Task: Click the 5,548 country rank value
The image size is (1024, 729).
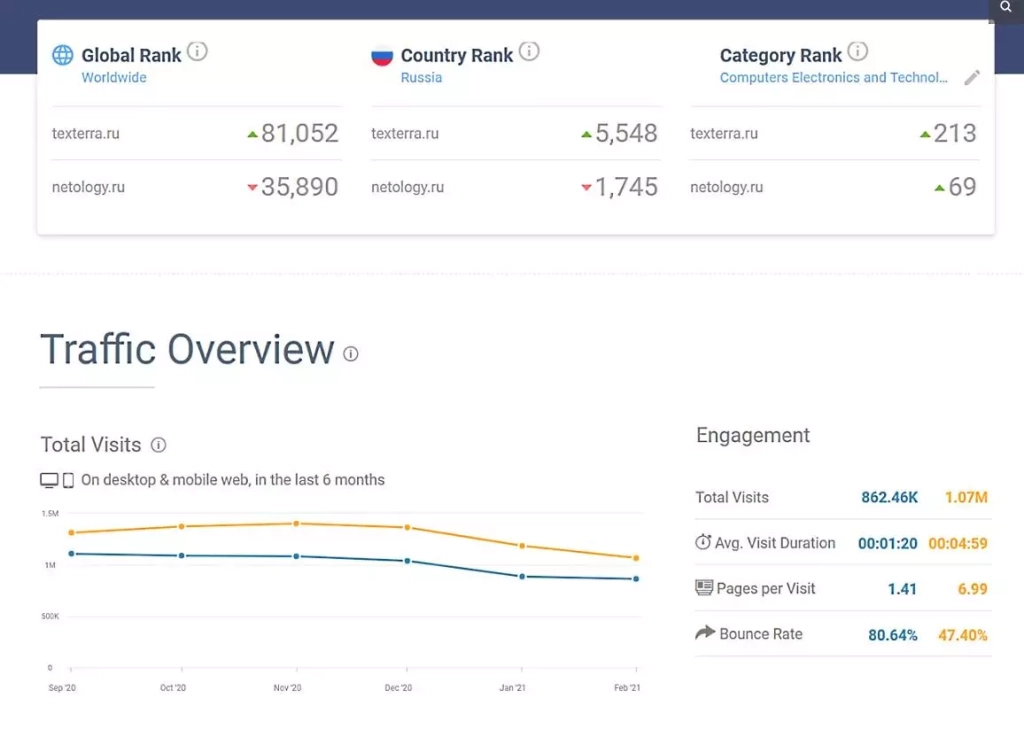Action: point(626,133)
